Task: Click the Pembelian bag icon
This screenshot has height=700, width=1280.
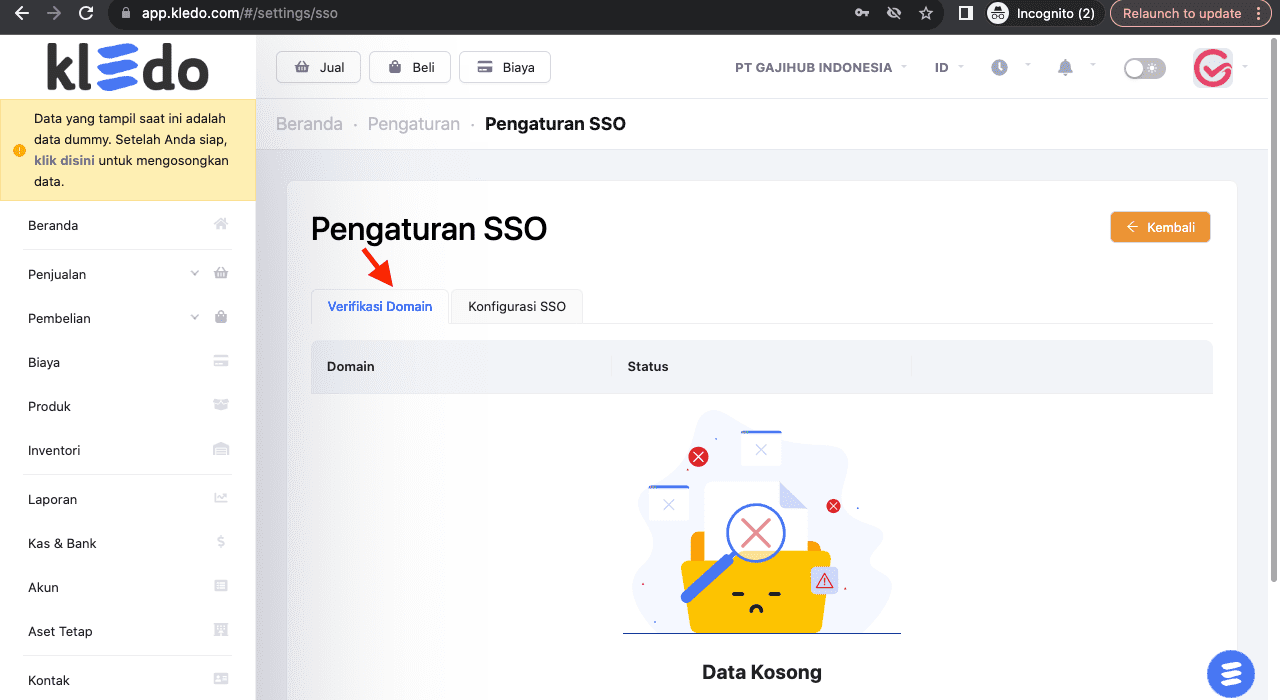Action: pos(220,317)
